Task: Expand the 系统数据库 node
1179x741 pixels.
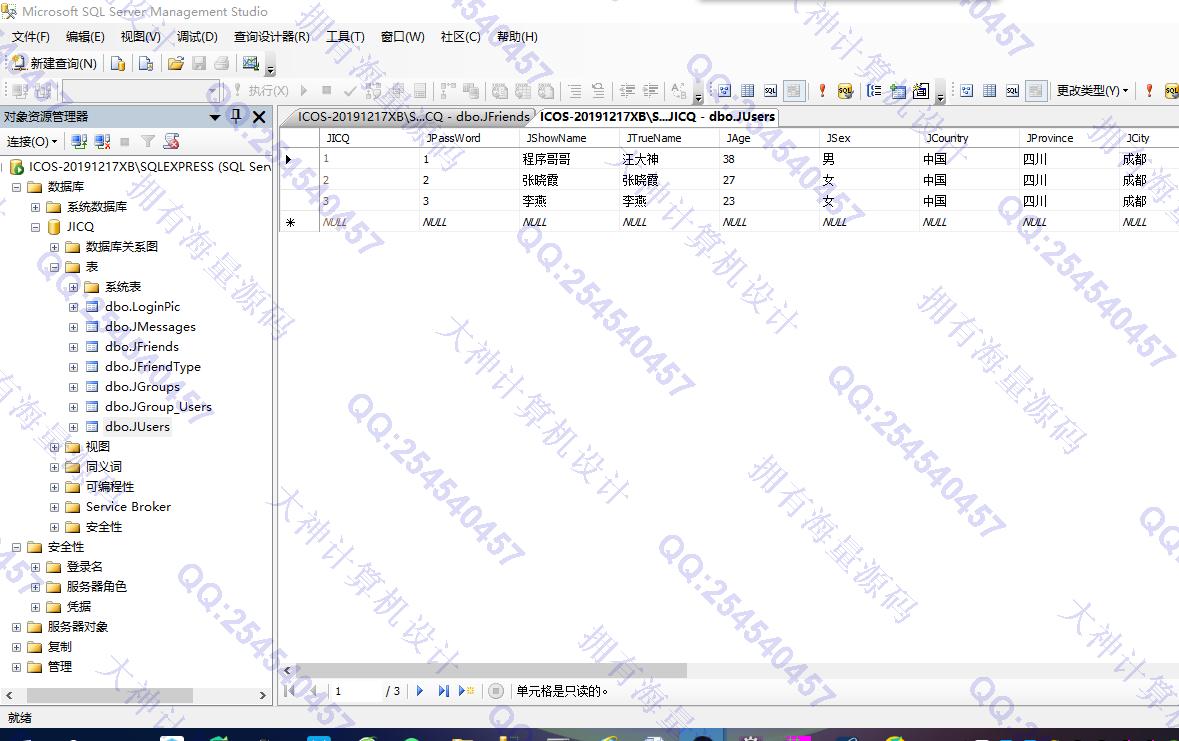Action: tap(35, 207)
